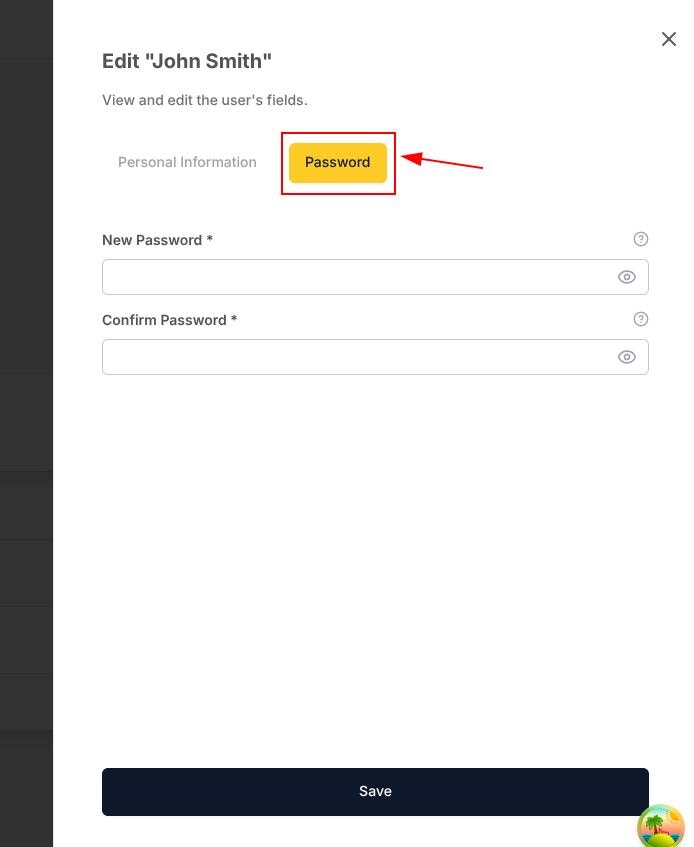Select the red arrow annotation beside Password

pos(442,160)
